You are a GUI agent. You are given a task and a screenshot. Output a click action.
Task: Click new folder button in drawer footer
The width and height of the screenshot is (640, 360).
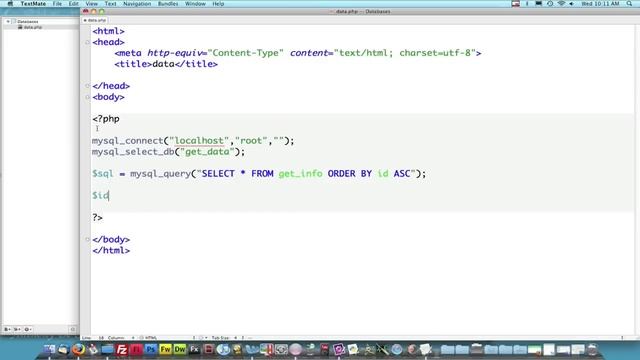[17, 329]
